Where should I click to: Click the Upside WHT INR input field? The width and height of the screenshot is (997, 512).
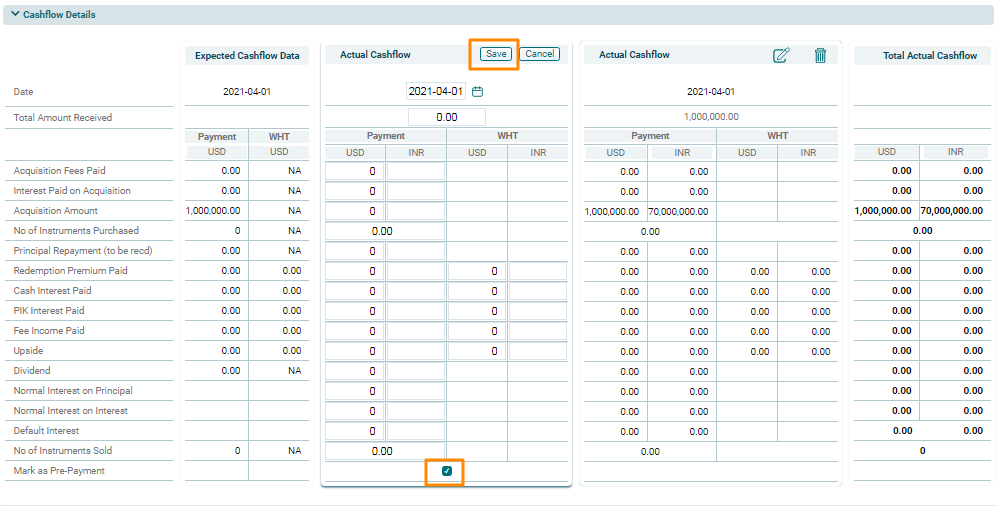point(538,351)
